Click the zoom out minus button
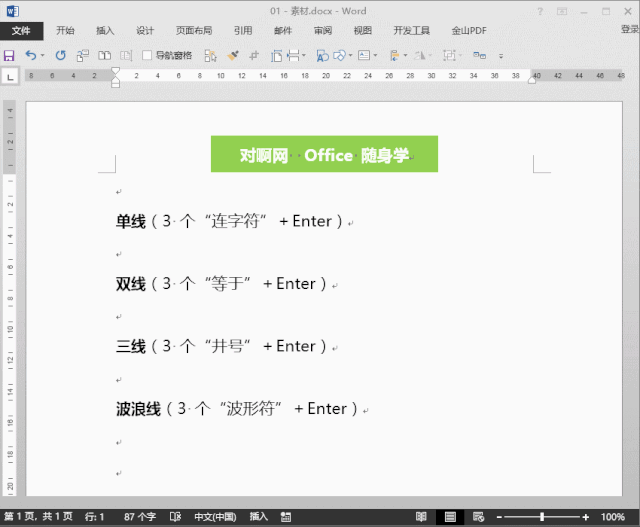The width and height of the screenshot is (640, 527). tap(499, 517)
